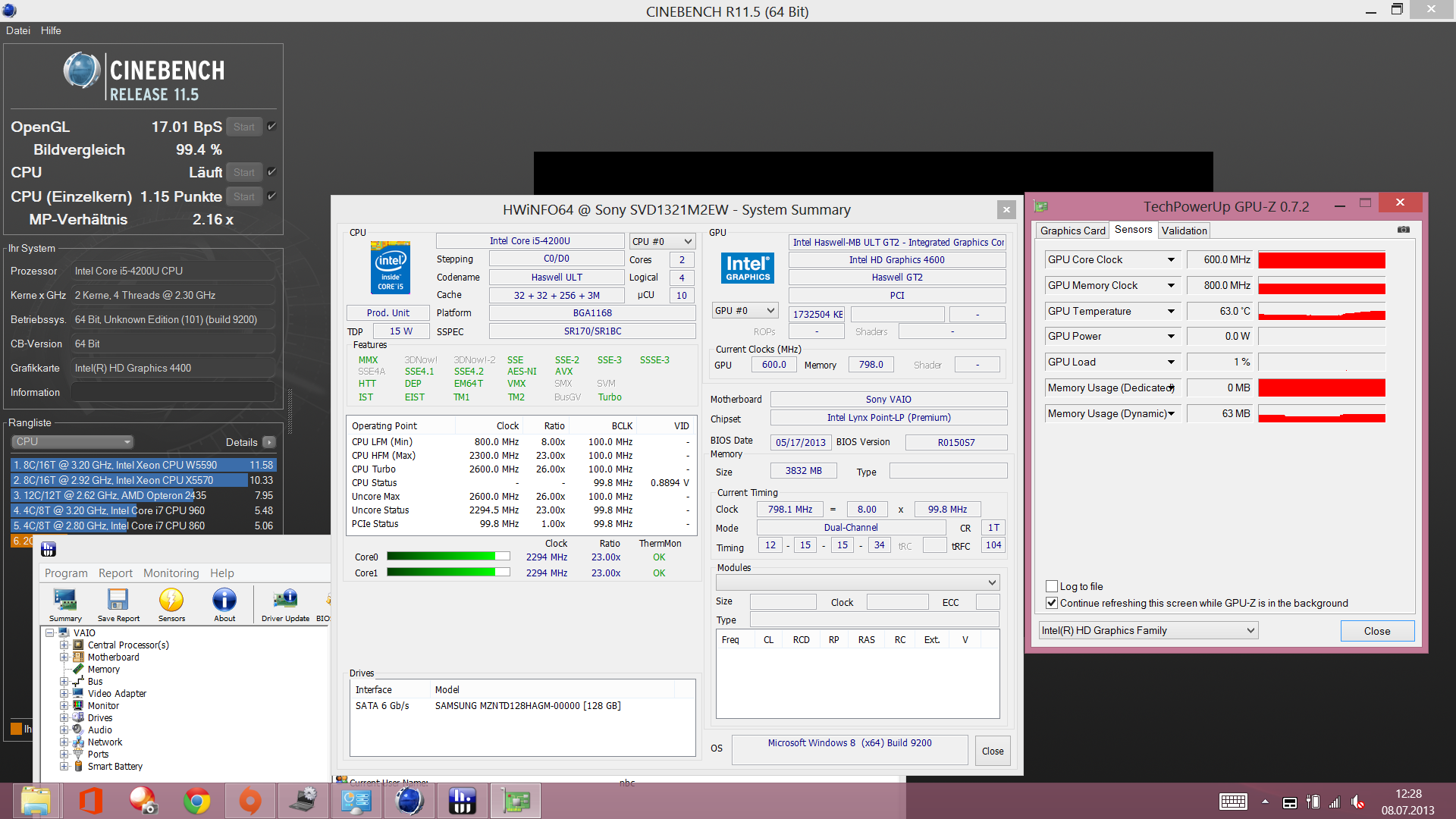Click Start button for CPU (Einzelkern)
The height and width of the screenshot is (819, 1456).
(x=244, y=196)
